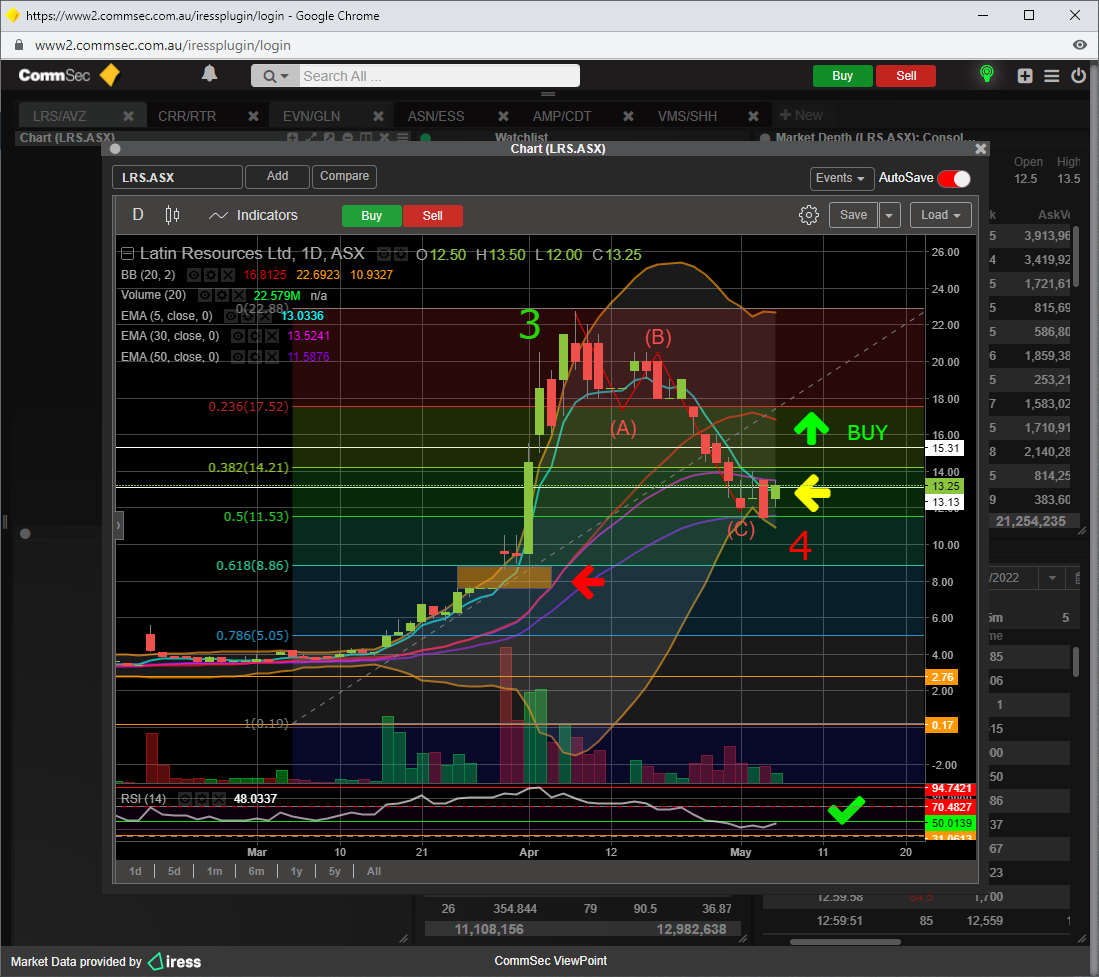Screen dimensions: 1099x977
Task: Open settings for RSI (14) indicator
Action: point(202,799)
